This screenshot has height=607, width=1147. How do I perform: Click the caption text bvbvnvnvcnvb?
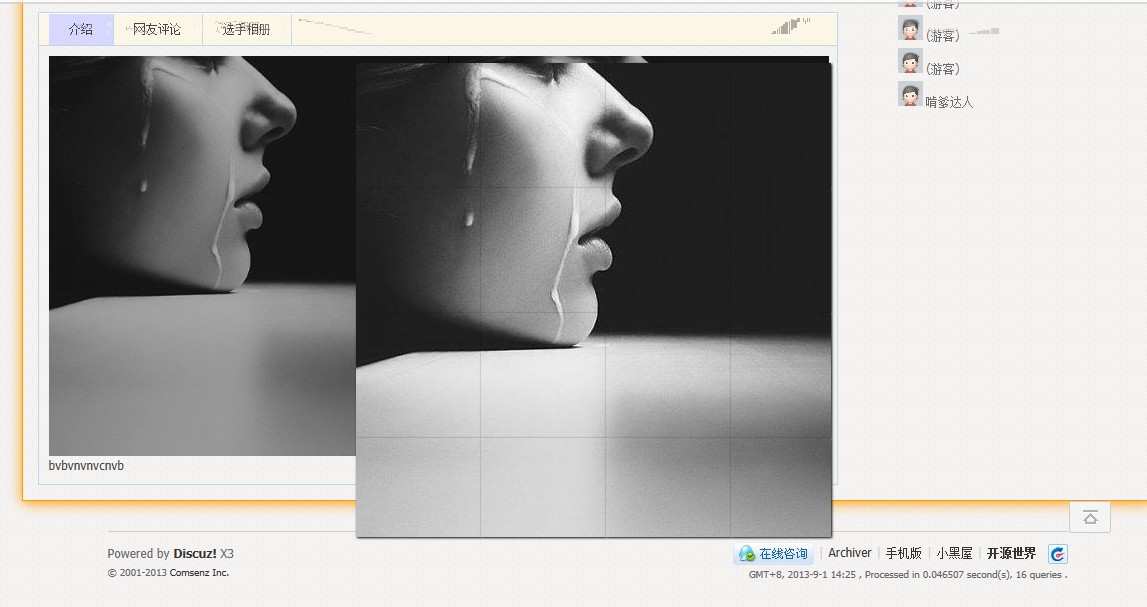click(86, 466)
